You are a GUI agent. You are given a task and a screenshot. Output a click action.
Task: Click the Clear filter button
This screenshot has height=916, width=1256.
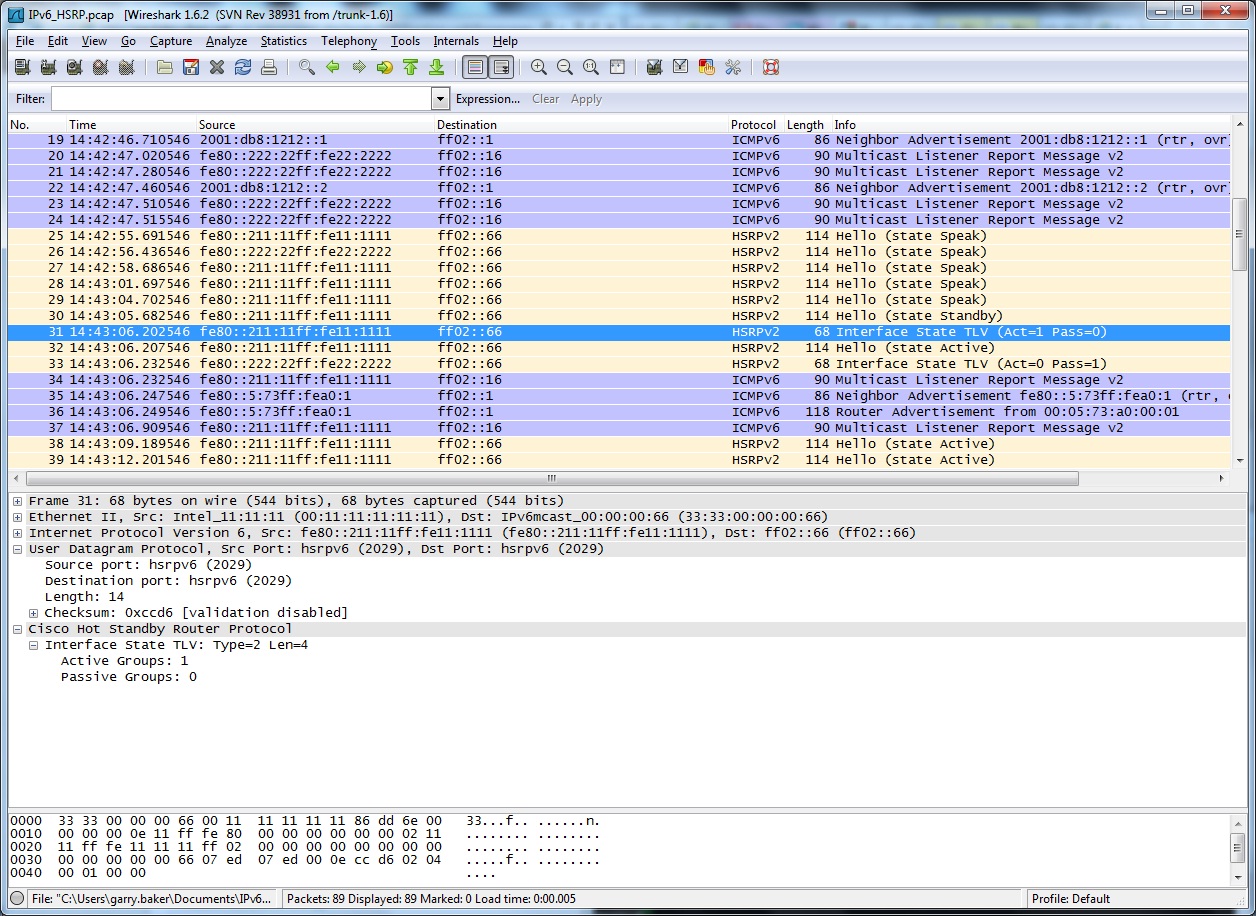coord(546,99)
